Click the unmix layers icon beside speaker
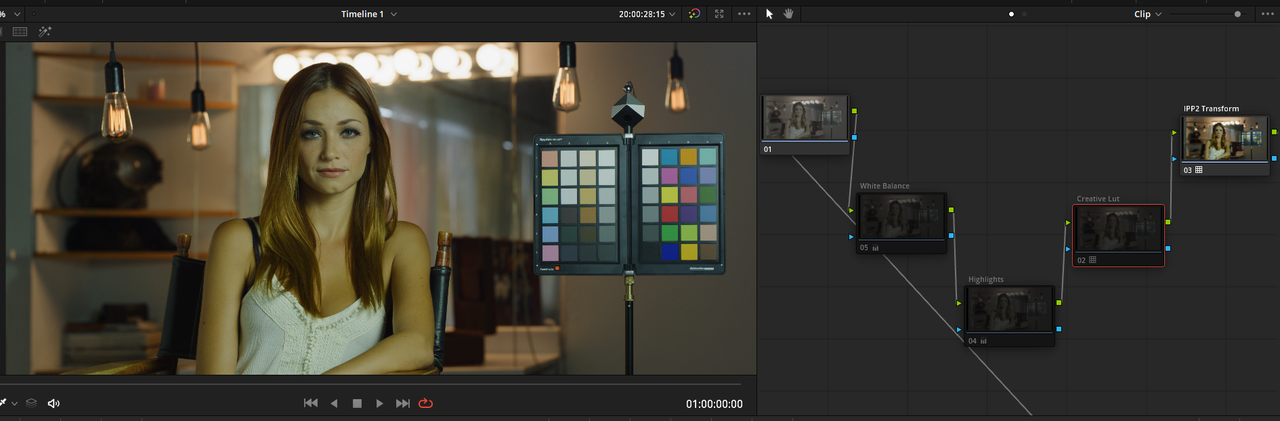Viewport: 1280px width, 421px height. 31,403
